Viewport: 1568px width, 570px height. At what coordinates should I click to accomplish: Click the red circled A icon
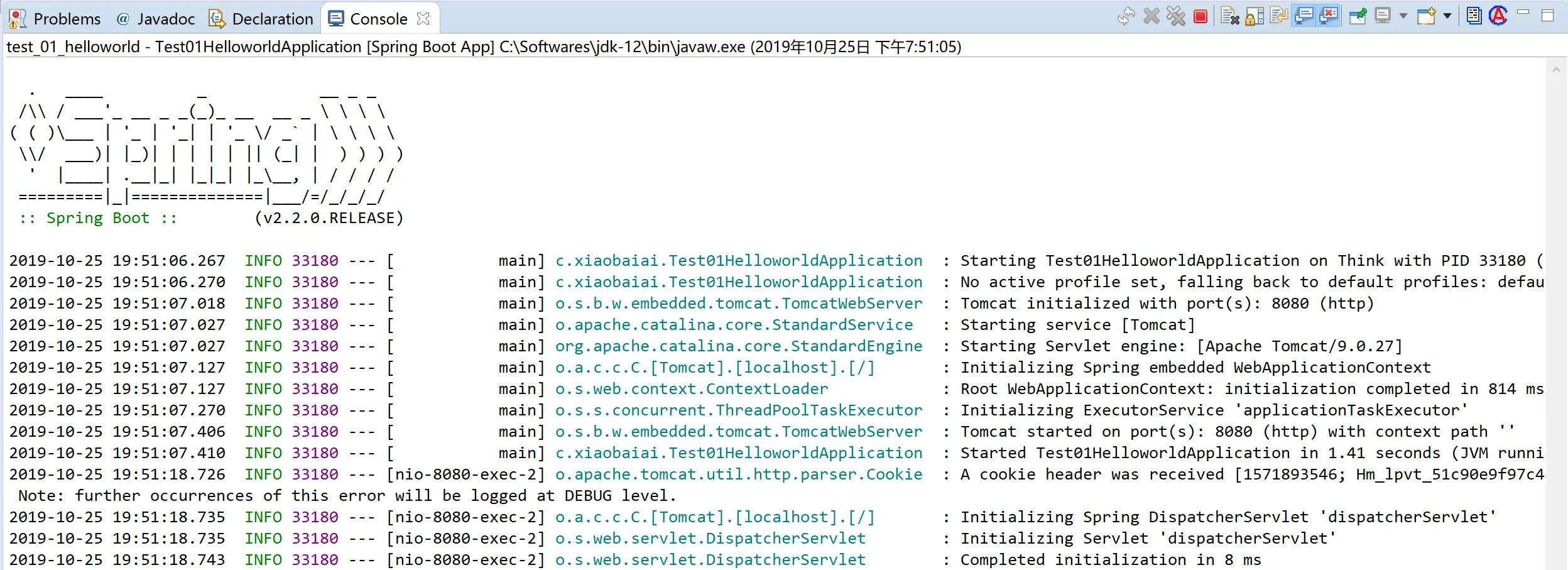1498,15
